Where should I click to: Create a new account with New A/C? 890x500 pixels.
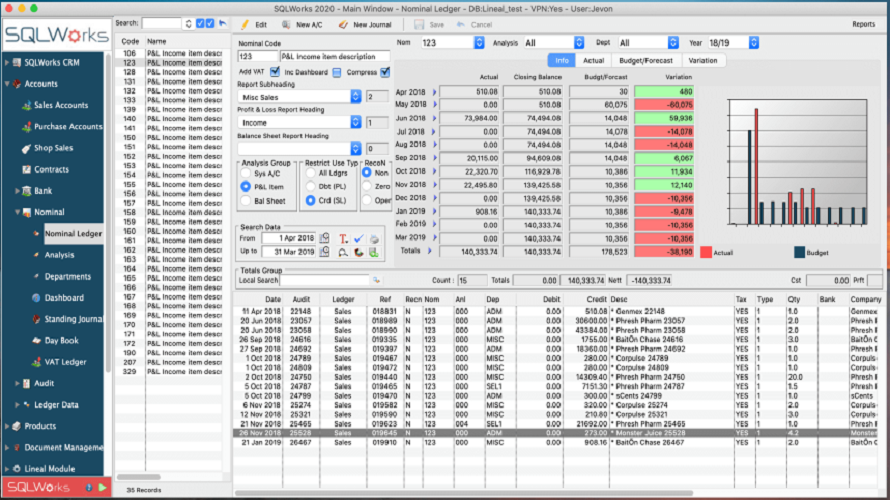(x=302, y=24)
